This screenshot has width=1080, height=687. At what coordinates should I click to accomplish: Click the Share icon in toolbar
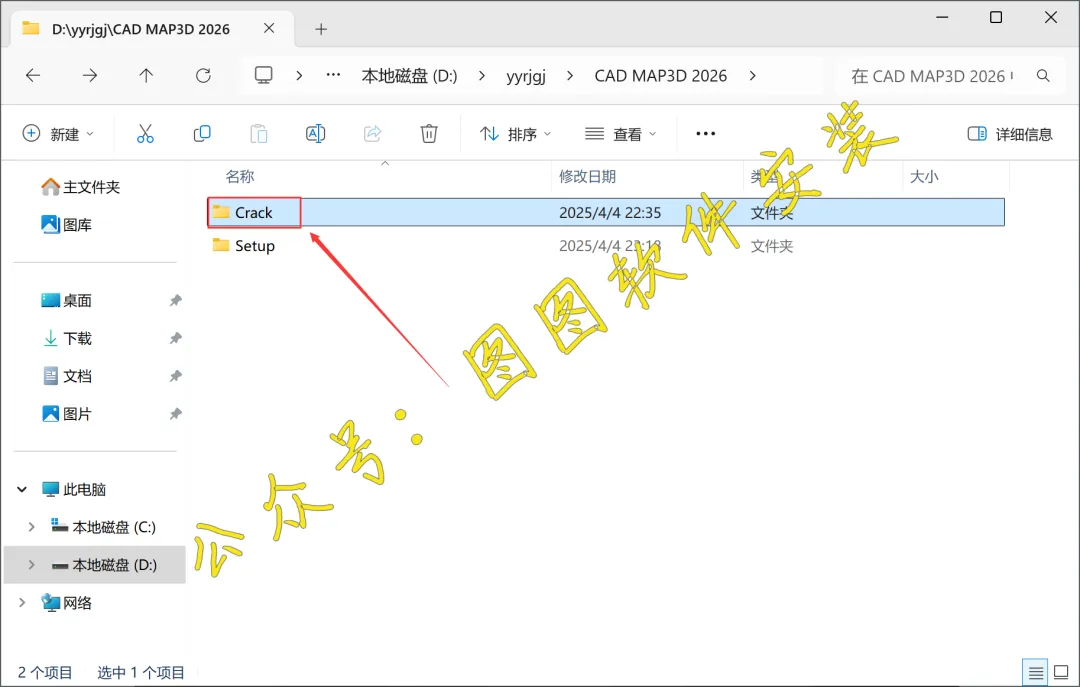click(x=372, y=134)
